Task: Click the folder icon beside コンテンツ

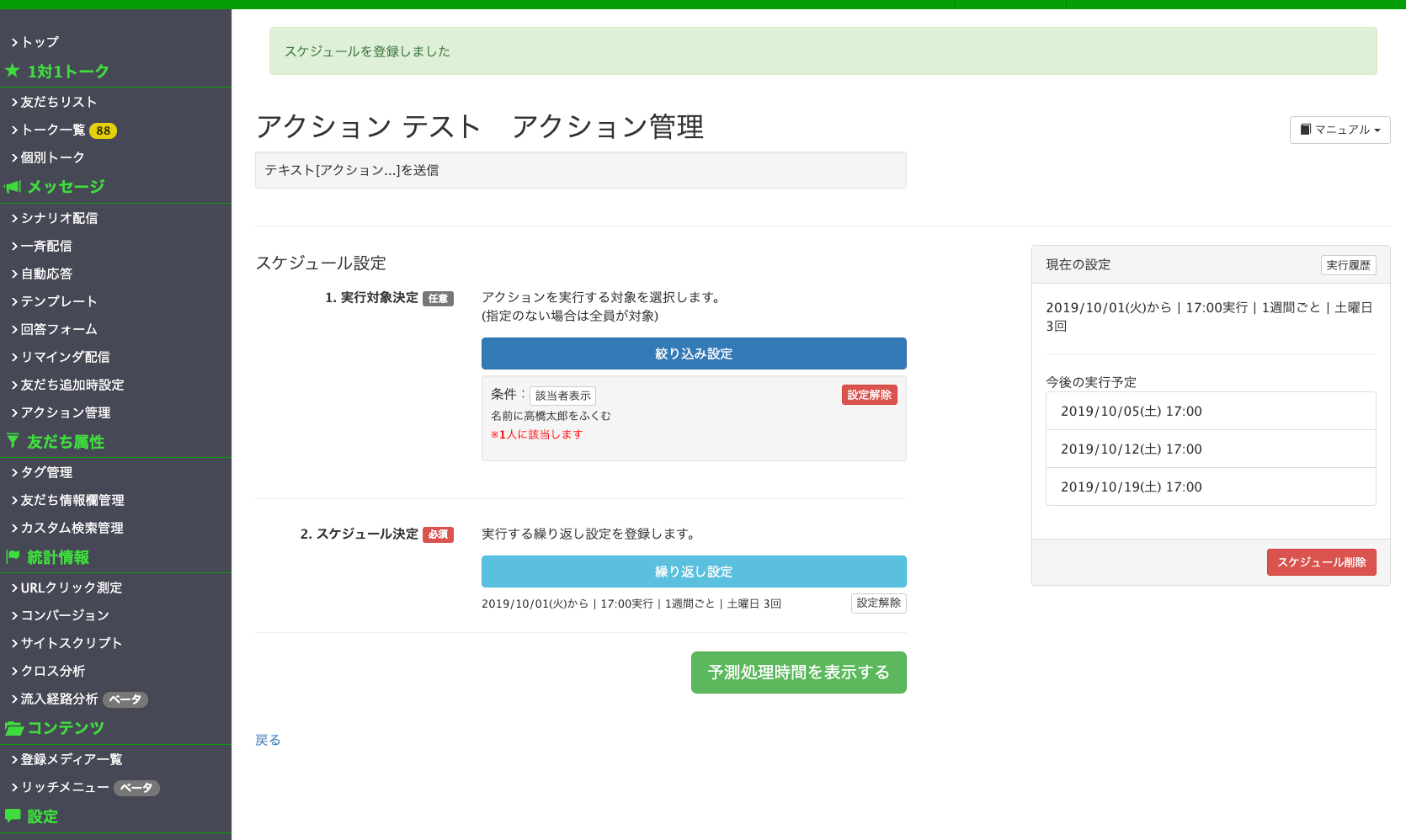Action: [13, 728]
